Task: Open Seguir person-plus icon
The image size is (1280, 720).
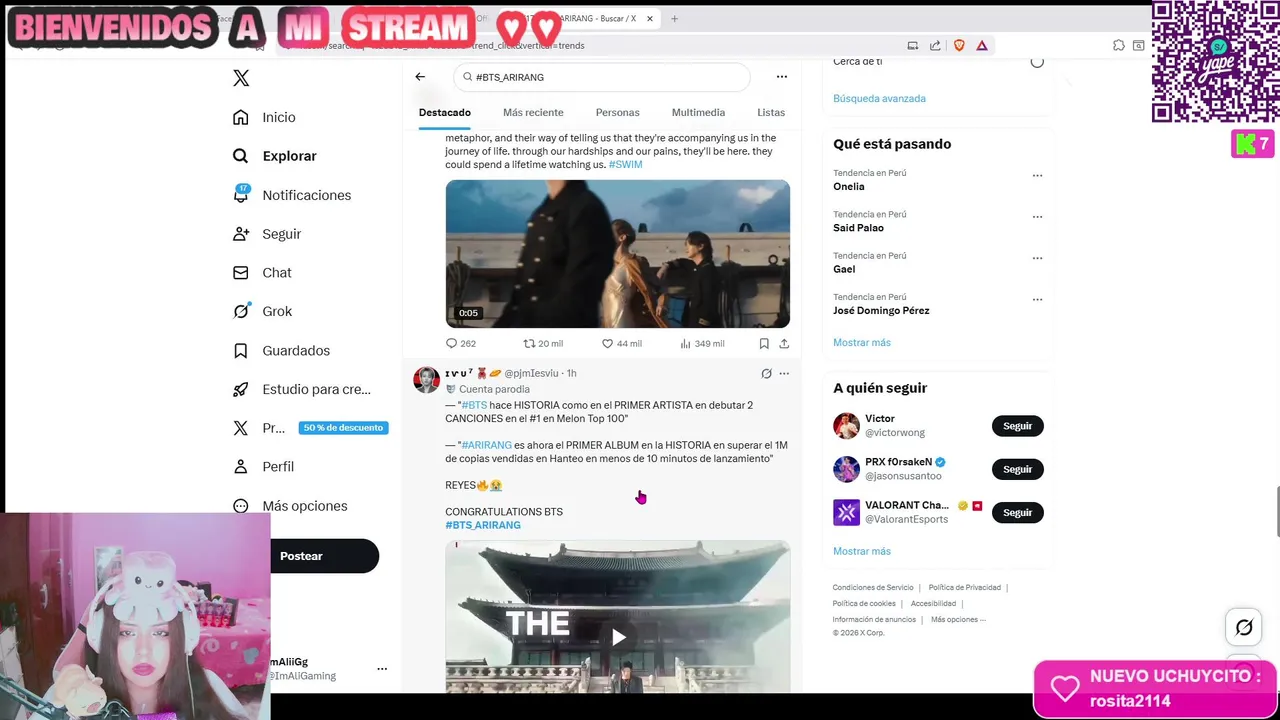Action: tap(240, 234)
